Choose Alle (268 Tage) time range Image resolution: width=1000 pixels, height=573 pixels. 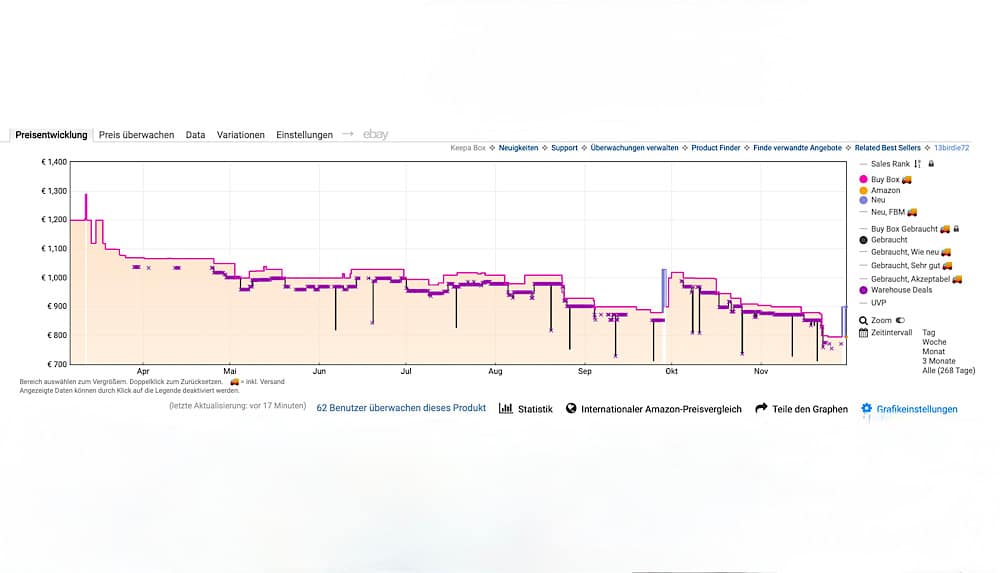click(948, 370)
